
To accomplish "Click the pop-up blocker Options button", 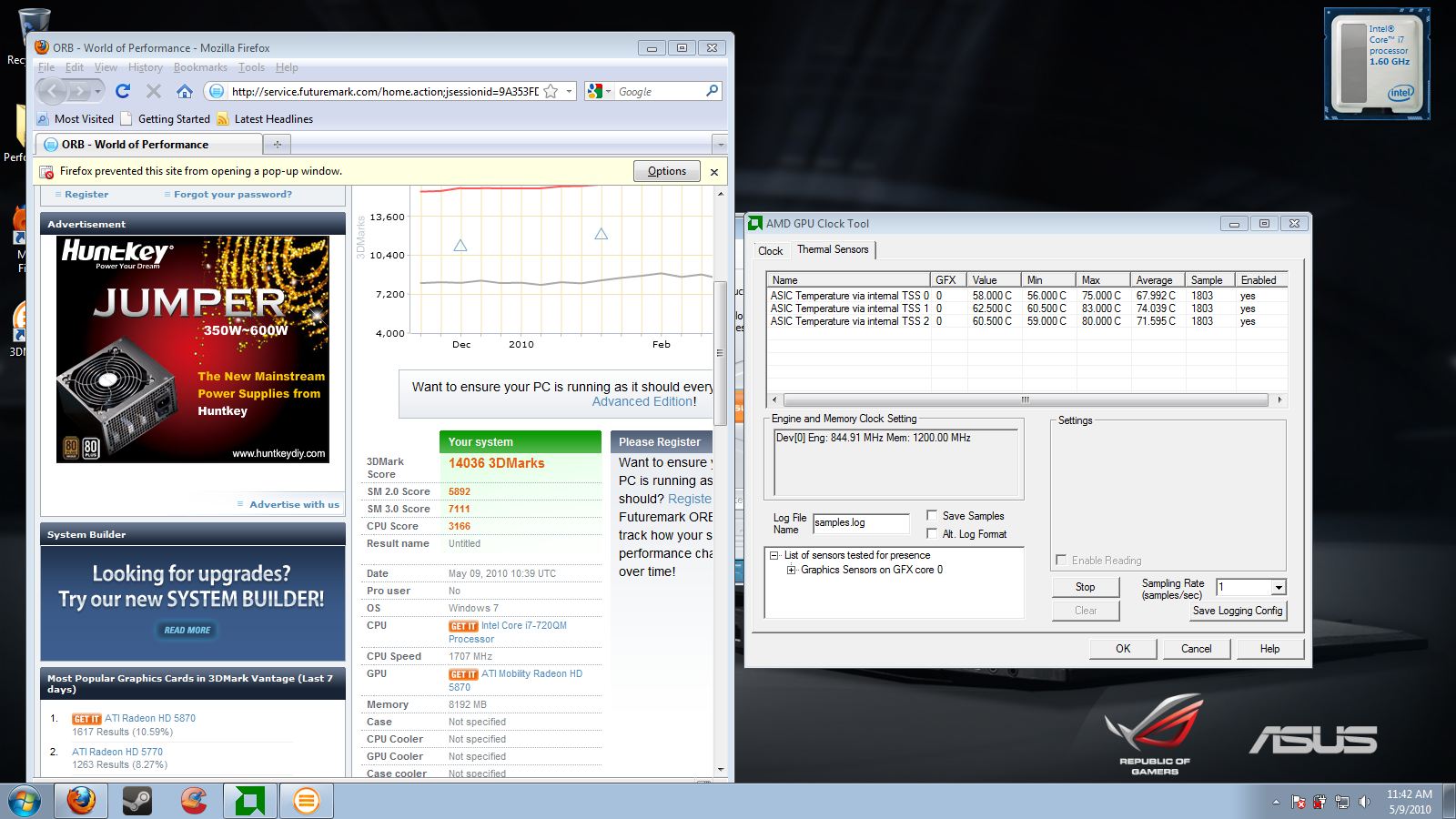I will pyautogui.click(x=667, y=171).
